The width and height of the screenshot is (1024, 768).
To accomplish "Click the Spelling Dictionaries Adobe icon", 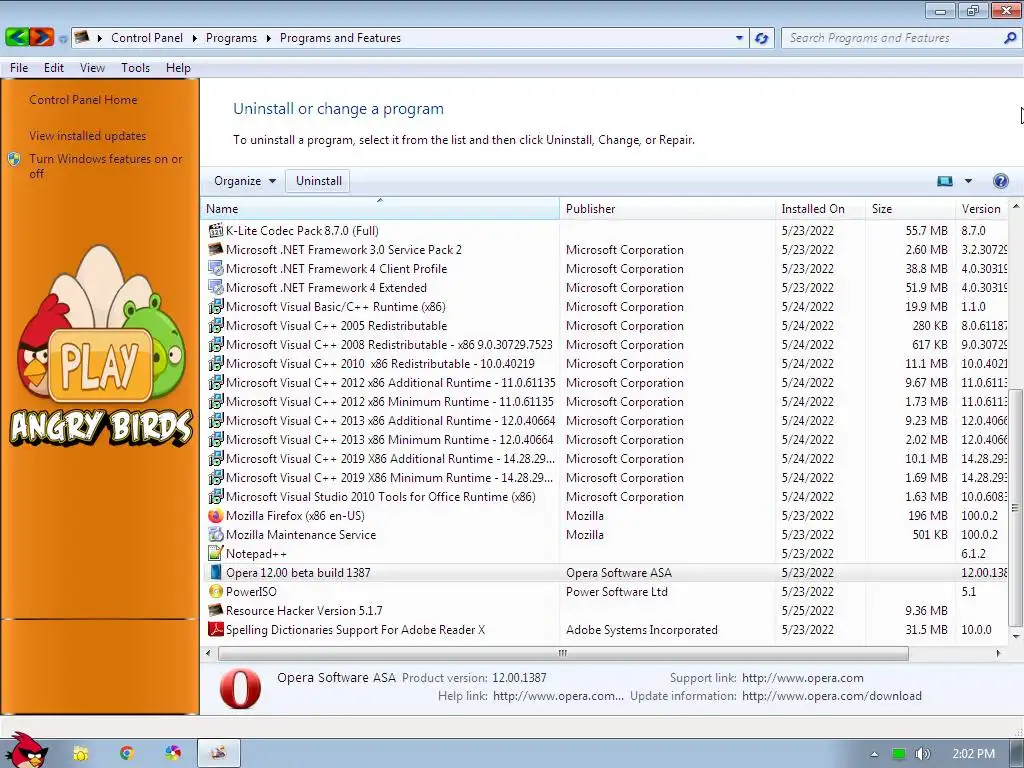I will pos(216,630).
